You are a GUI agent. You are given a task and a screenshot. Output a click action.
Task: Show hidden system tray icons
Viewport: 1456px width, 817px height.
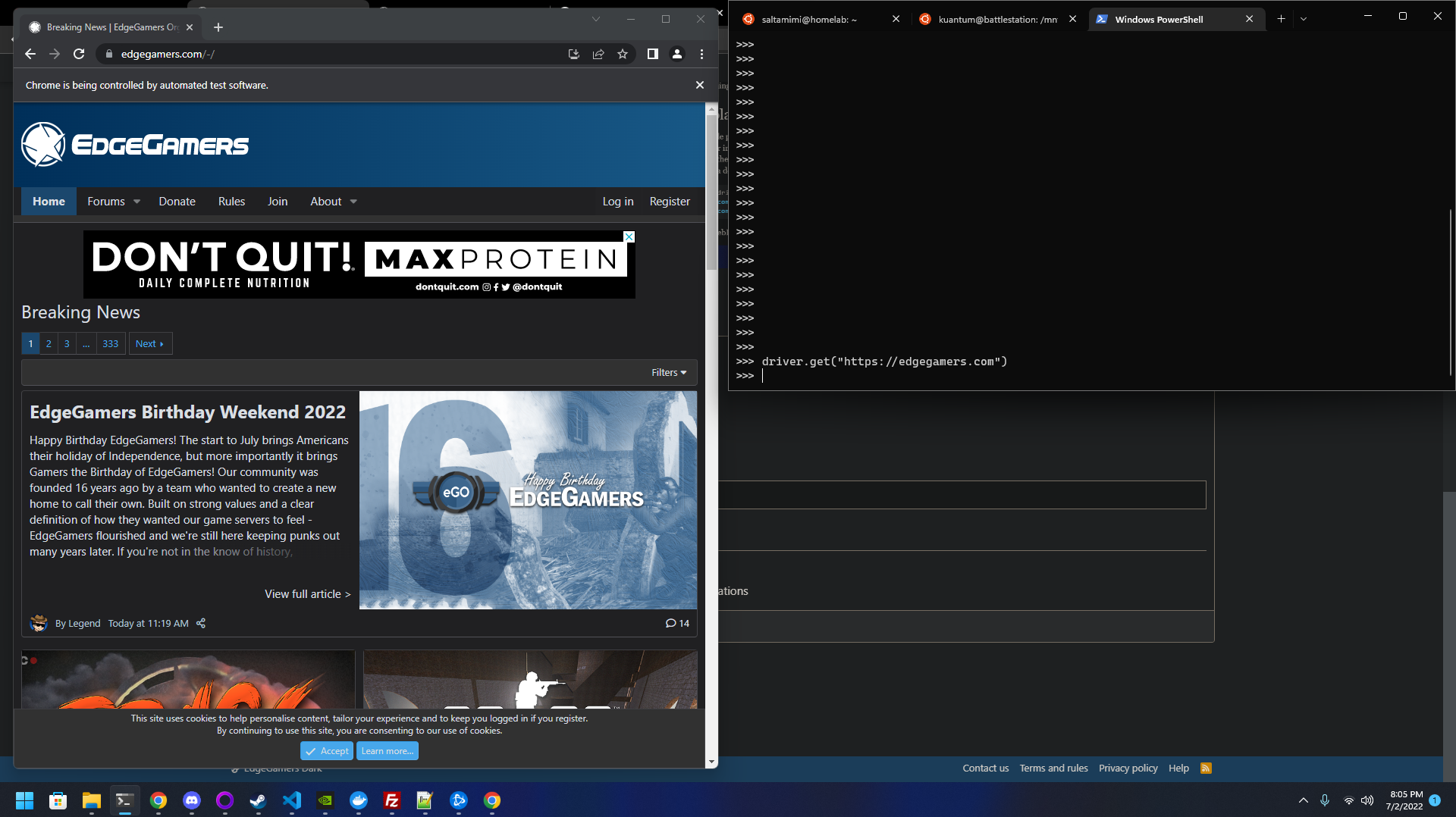[1304, 800]
